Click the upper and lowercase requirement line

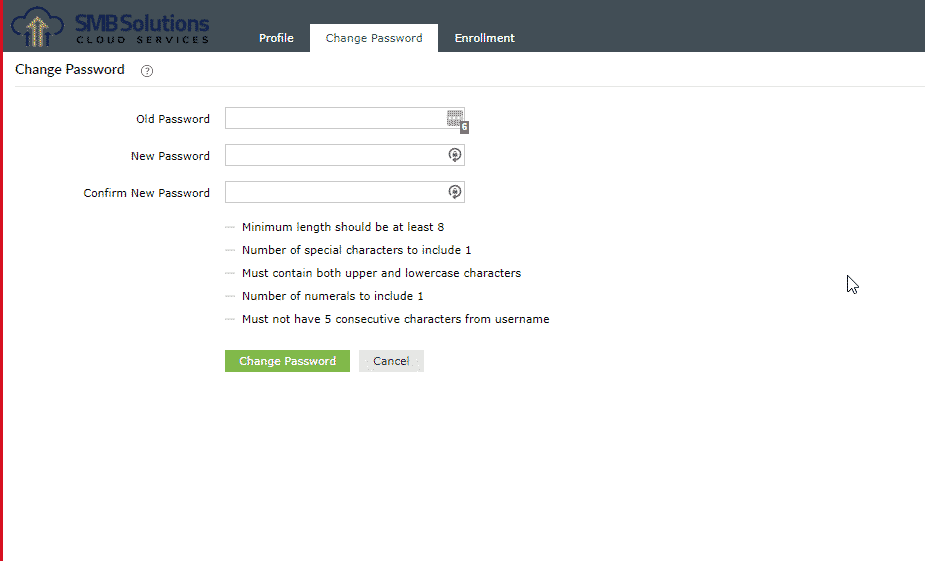(x=381, y=273)
